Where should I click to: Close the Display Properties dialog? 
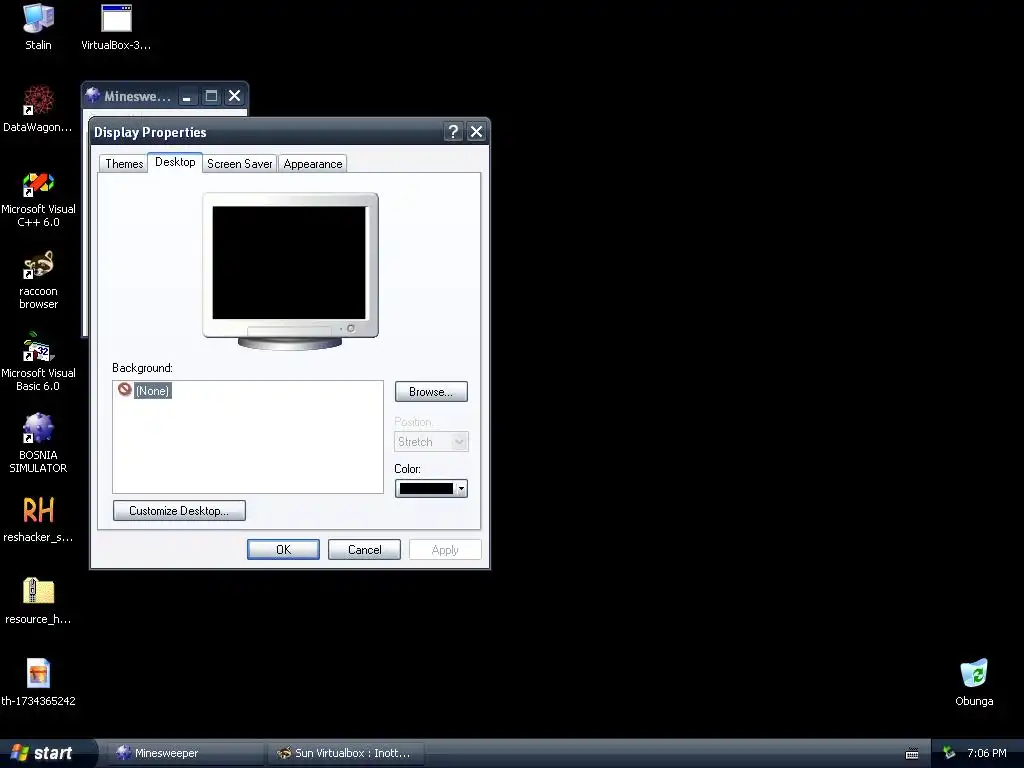(477, 132)
